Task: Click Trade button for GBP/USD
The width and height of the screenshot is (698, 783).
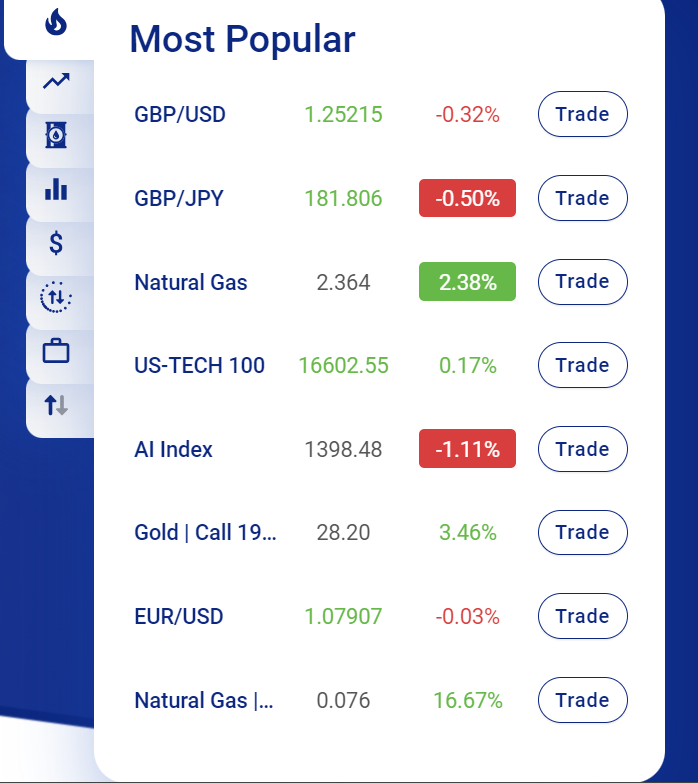Action: [x=582, y=114]
